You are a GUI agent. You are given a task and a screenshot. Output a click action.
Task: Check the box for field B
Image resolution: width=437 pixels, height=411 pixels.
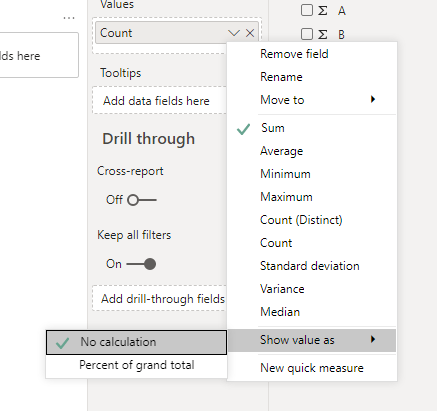307,34
